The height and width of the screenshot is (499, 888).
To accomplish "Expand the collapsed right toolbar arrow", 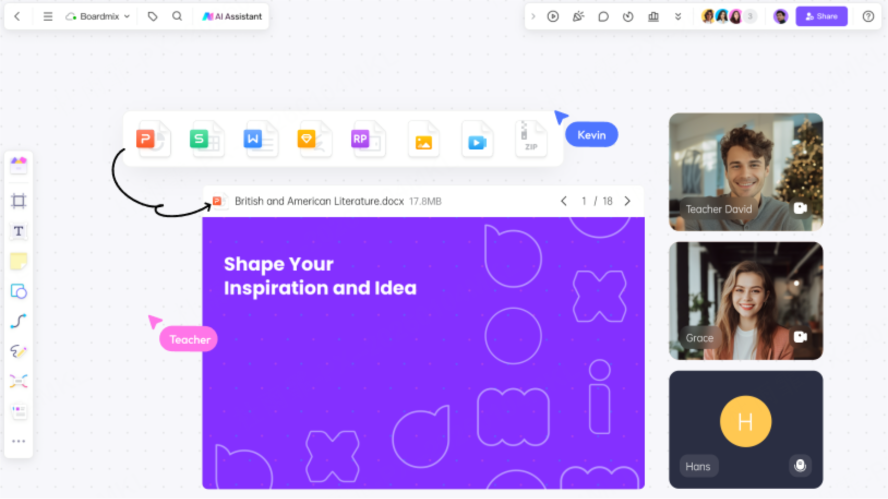I will coord(533,16).
